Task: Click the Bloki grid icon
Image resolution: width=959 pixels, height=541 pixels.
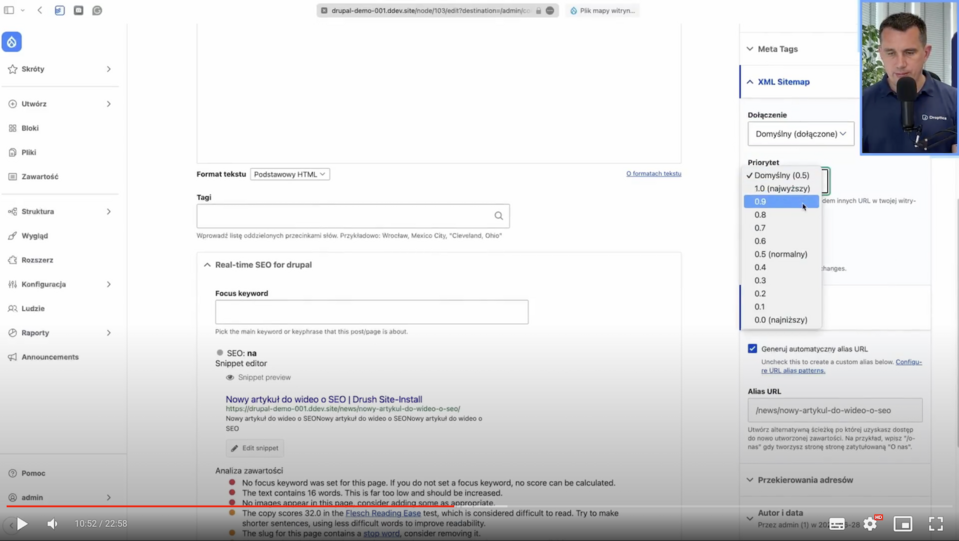Action: pyautogui.click(x=12, y=128)
